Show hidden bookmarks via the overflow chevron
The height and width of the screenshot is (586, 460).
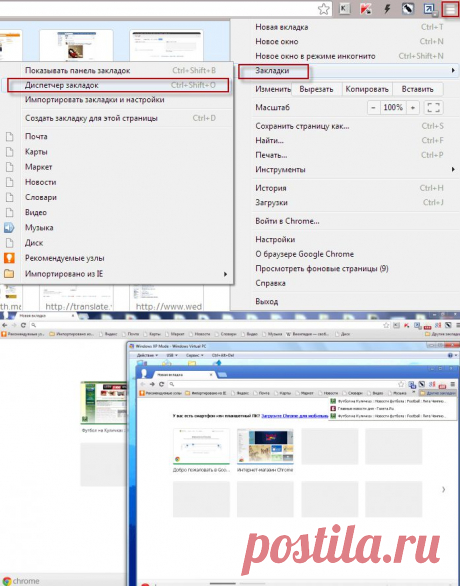pyautogui.click(x=413, y=393)
